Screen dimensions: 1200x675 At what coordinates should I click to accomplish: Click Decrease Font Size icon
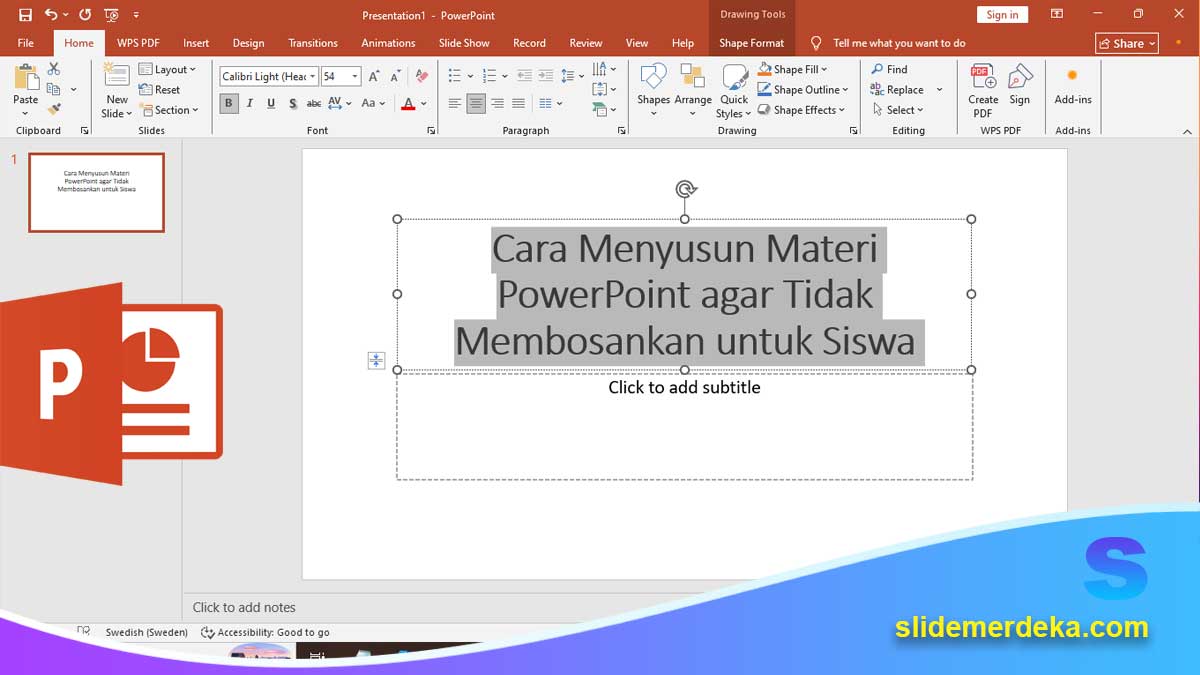pos(395,76)
